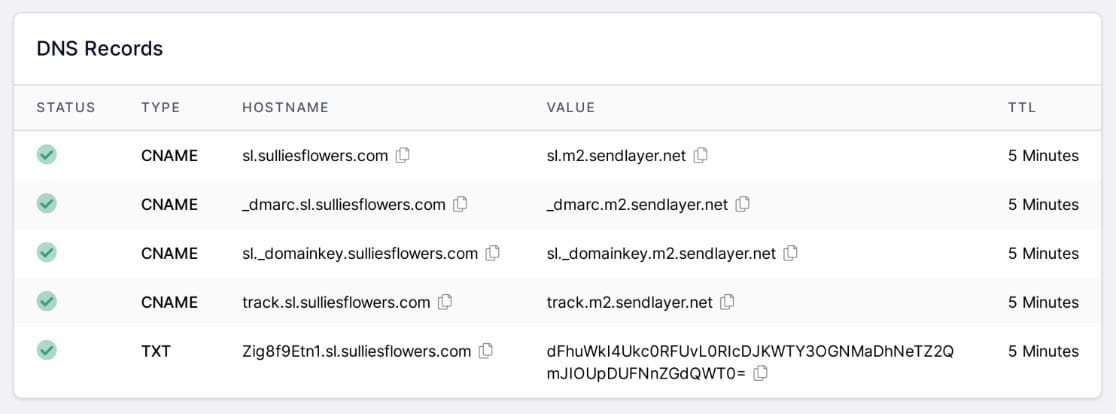1116x414 pixels.
Task: Copy the sl.m2.sendlayer.net value
Action: [x=700, y=155]
